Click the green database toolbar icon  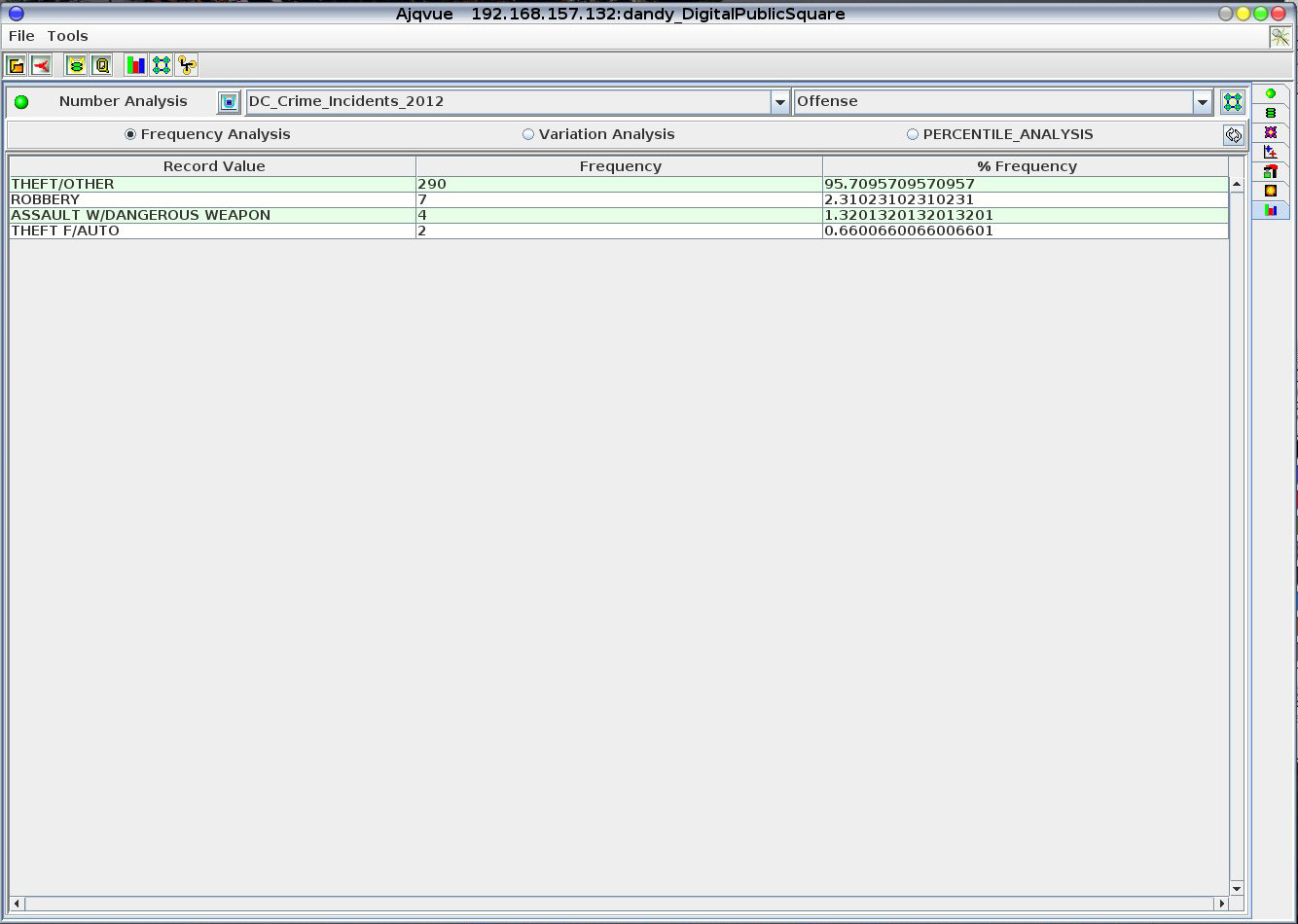click(x=76, y=65)
